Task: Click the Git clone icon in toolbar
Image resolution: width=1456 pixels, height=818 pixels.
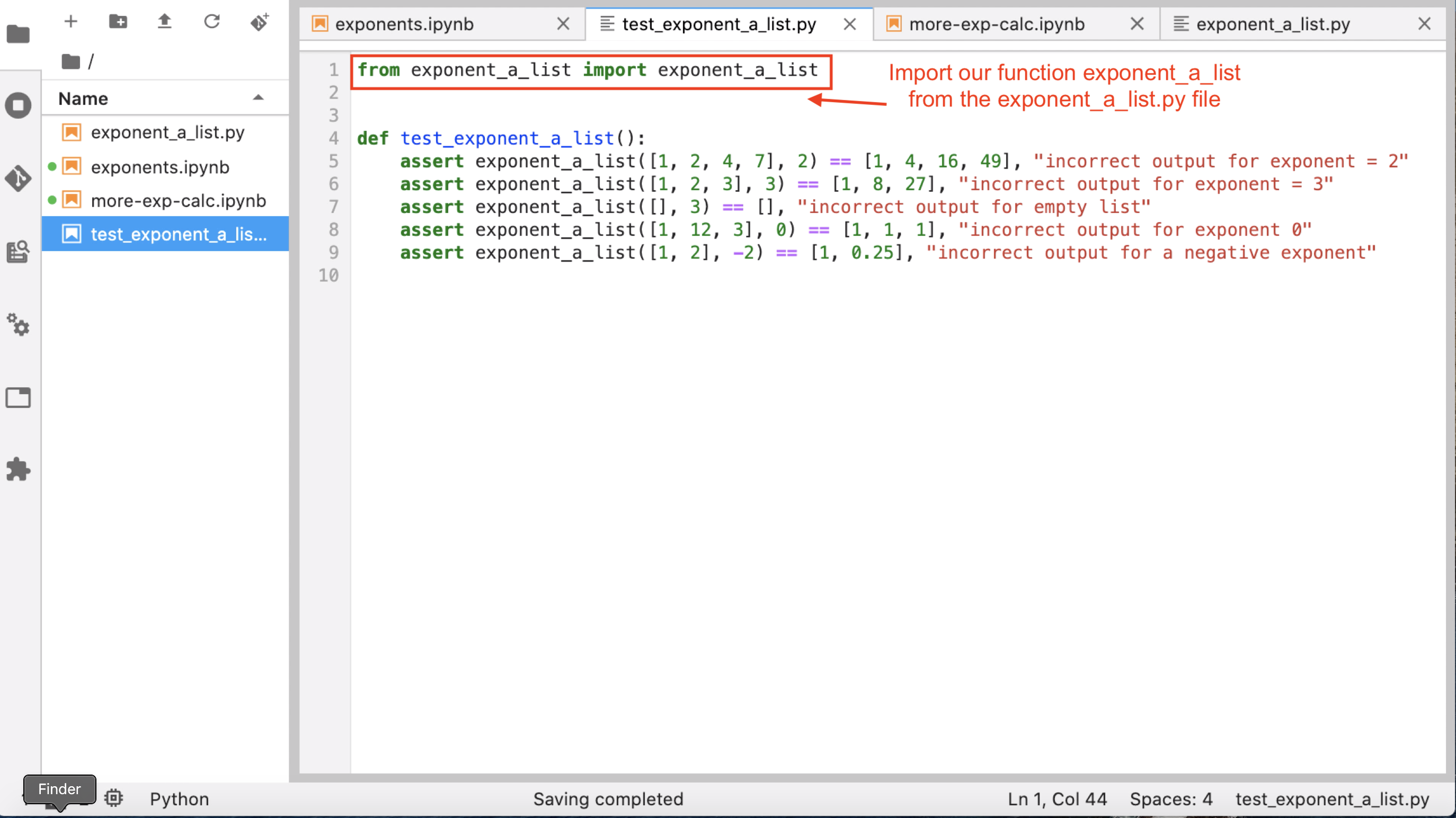Action: 260,22
